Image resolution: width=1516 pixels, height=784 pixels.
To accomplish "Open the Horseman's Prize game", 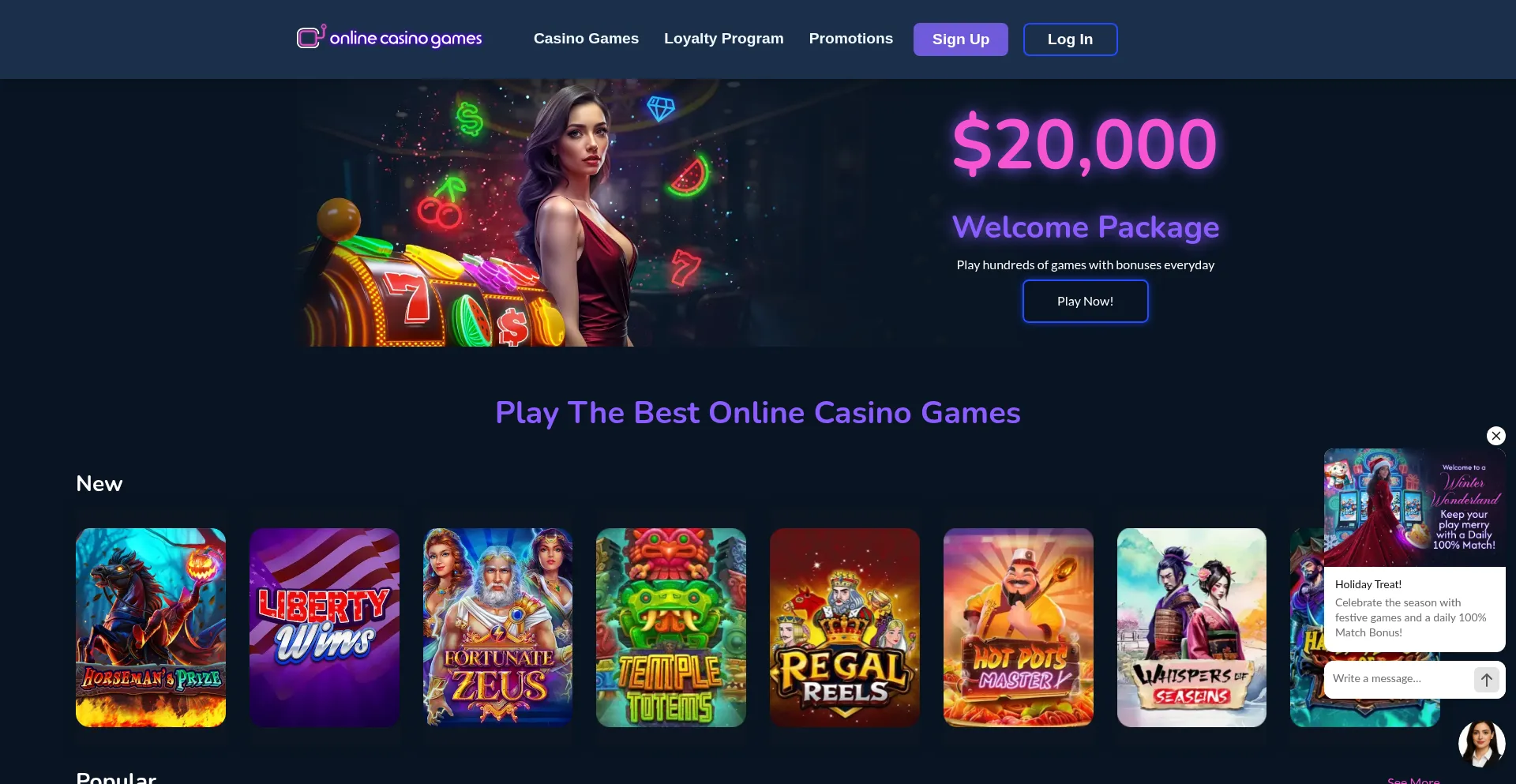I will point(151,628).
